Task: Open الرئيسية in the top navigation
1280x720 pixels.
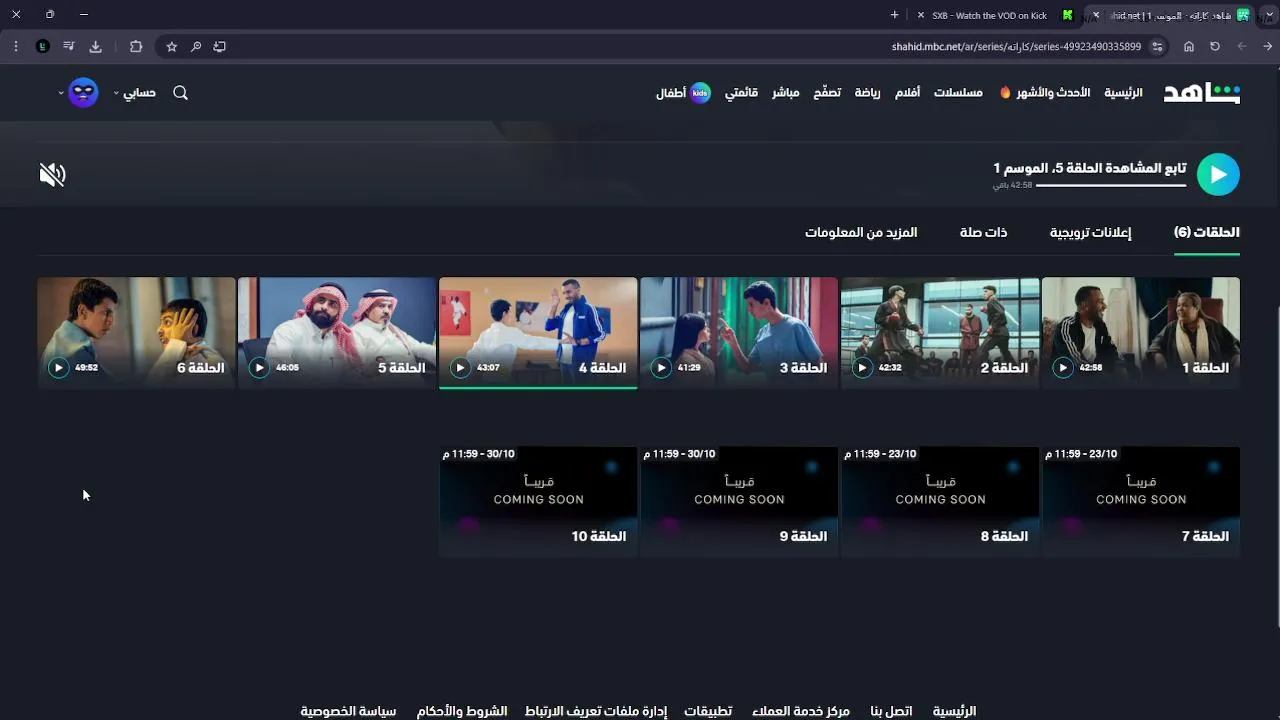Action: click(x=1123, y=93)
